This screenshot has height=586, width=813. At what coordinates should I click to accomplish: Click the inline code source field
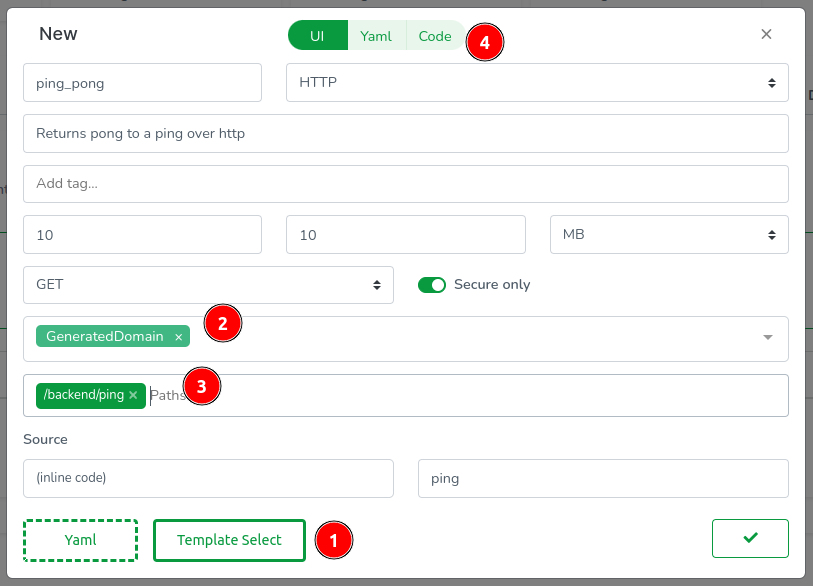pos(208,478)
